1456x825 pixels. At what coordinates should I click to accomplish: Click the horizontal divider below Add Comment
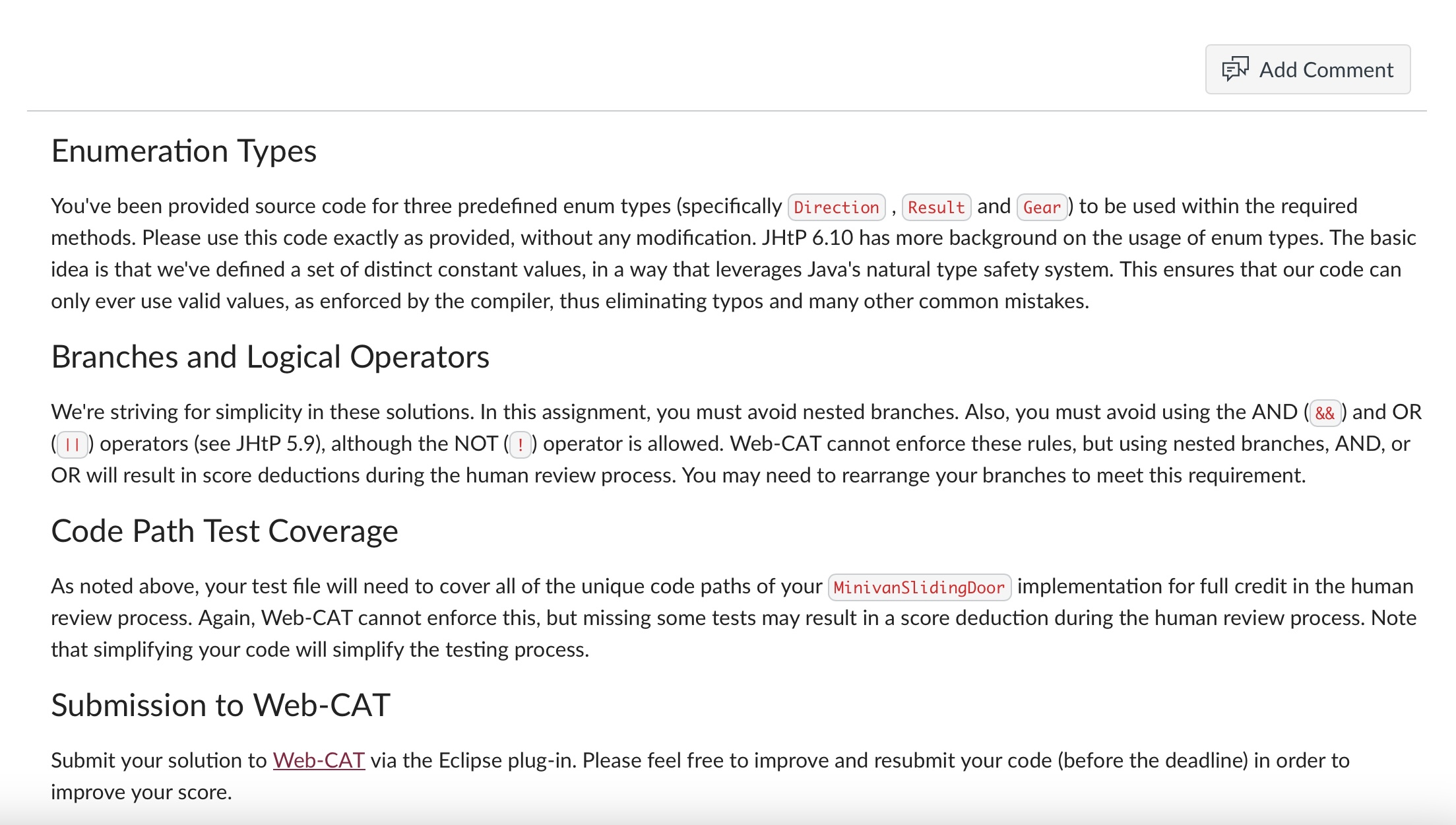tap(726, 111)
